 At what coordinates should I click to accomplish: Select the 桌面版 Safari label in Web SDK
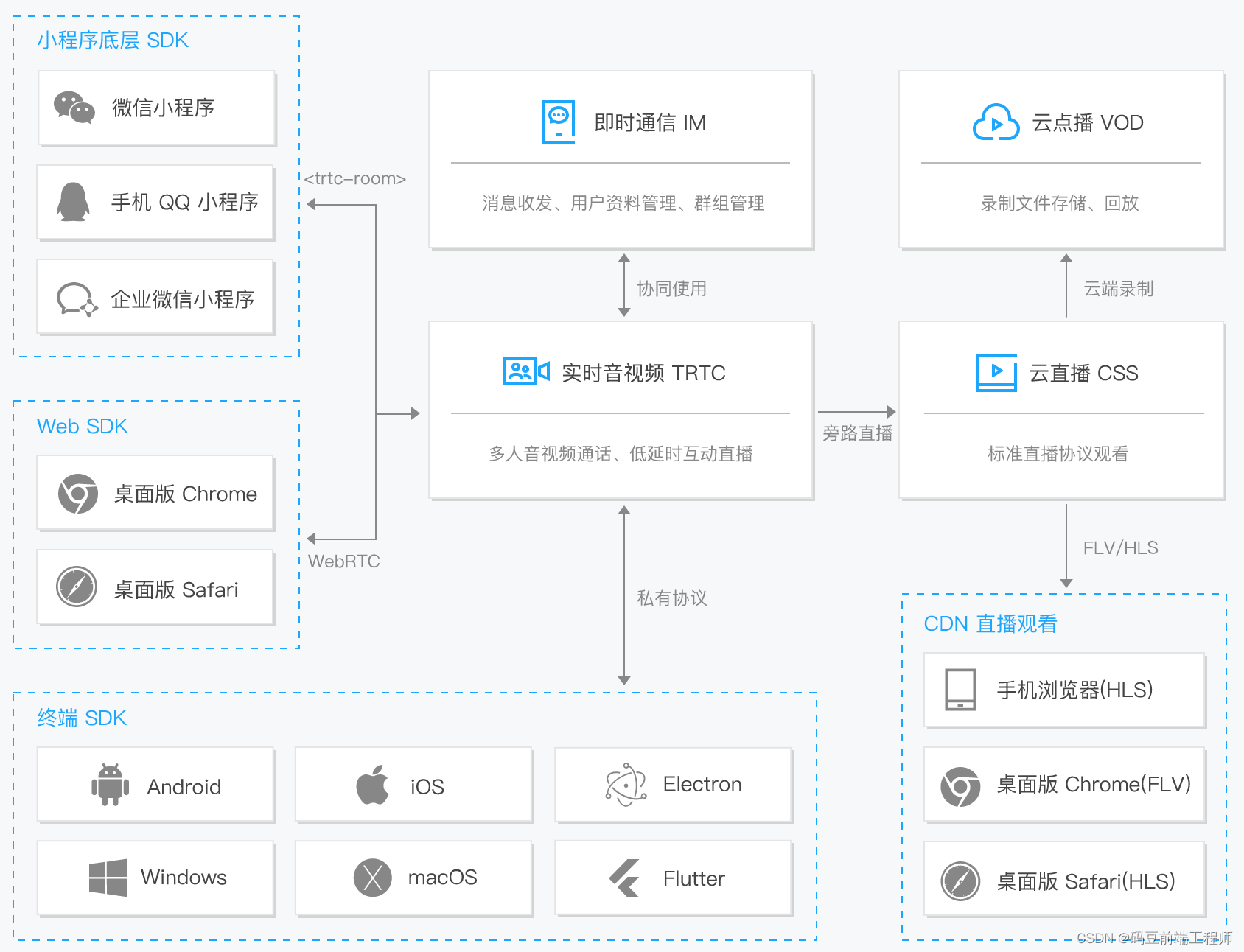pos(176,589)
